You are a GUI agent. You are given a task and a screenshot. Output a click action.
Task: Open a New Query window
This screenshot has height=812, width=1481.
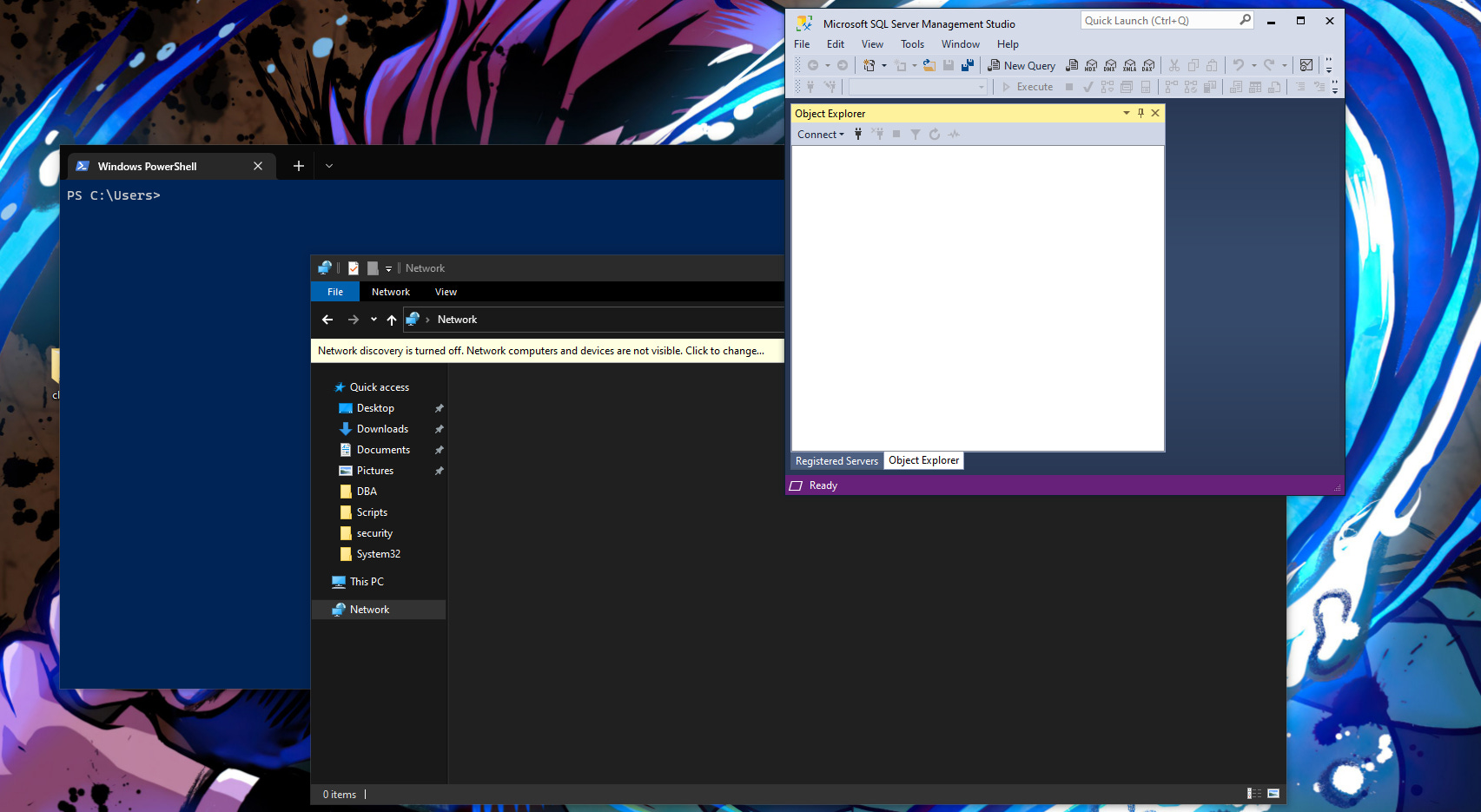[x=1021, y=65]
